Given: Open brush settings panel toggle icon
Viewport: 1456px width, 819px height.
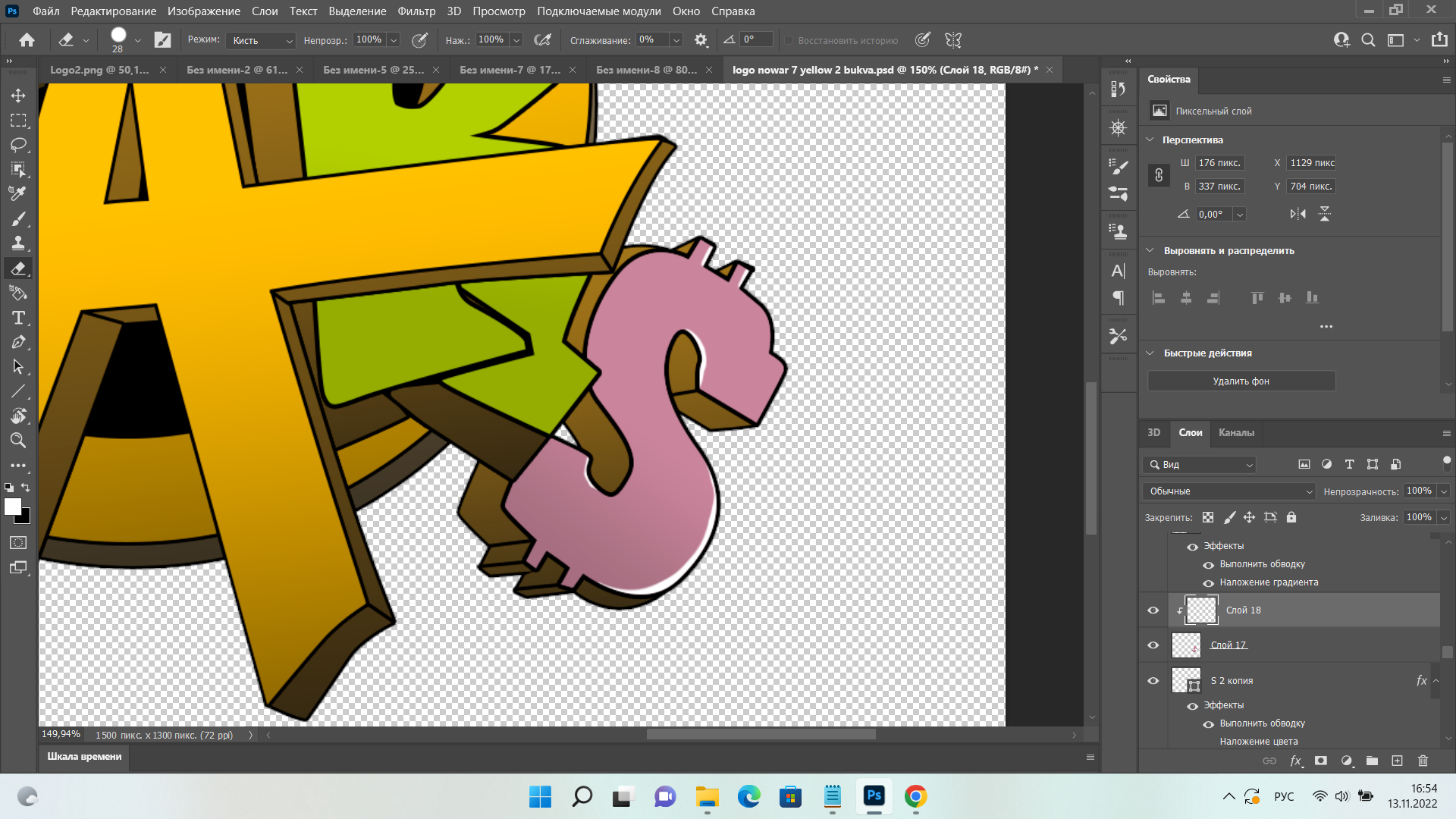Looking at the screenshot, I should click(162, 40).
